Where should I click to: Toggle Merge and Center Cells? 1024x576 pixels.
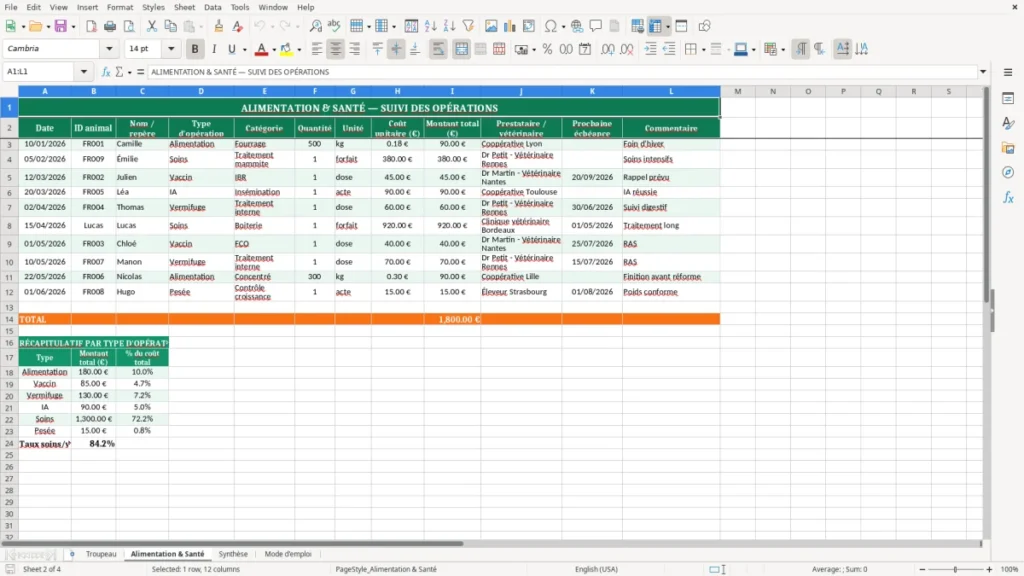[461, 49]
